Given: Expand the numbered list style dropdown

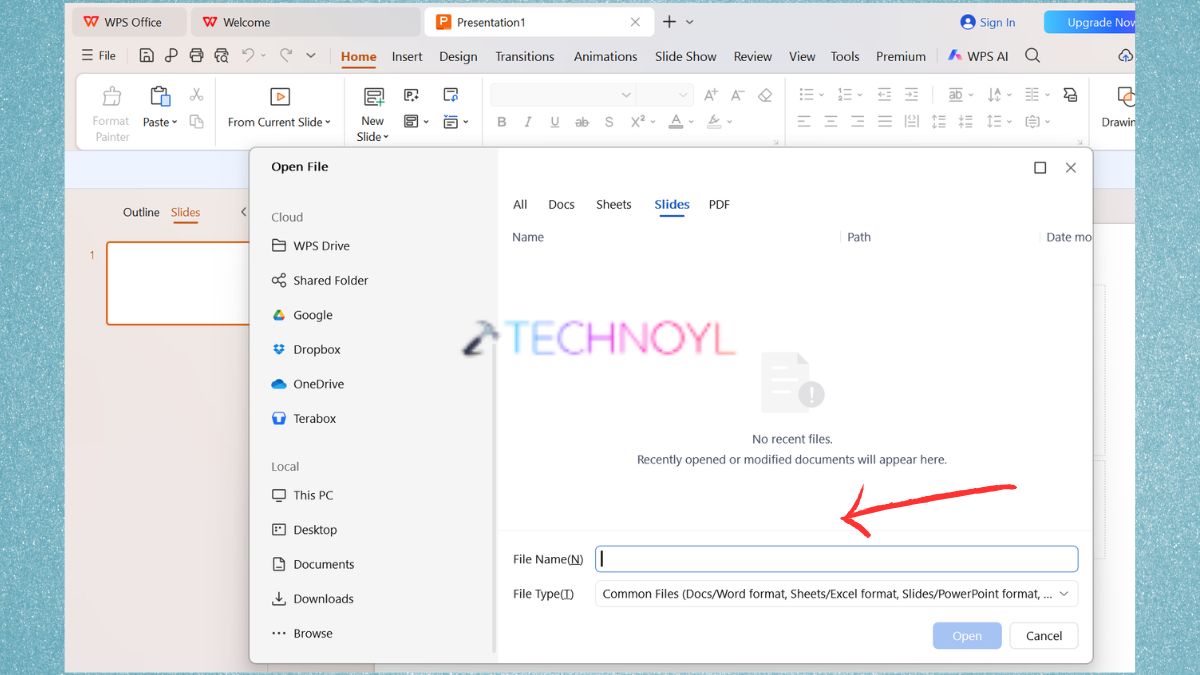Looking at the screenshot, I should pyautogui.click(x=860, y=95).
